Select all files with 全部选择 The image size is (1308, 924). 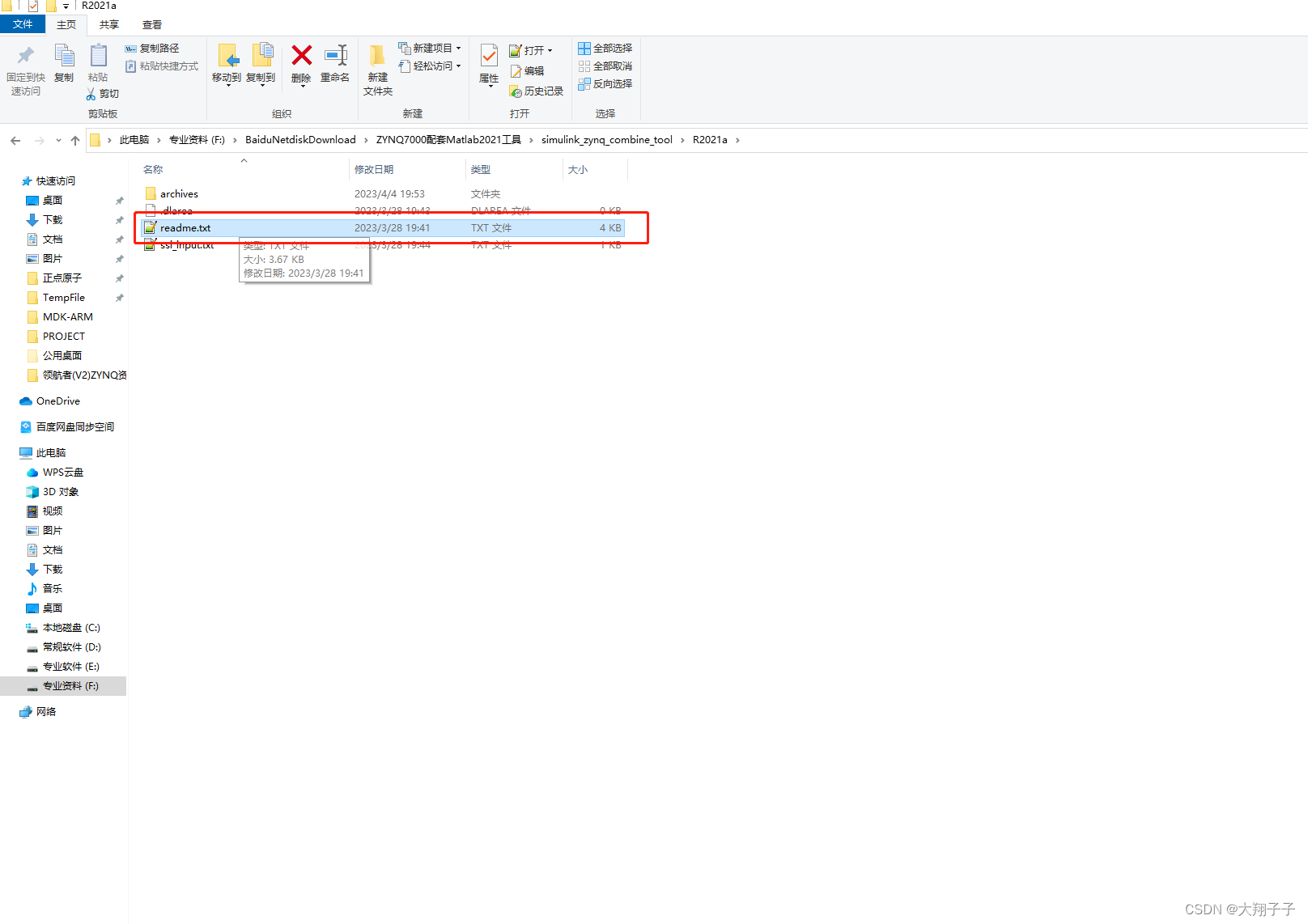point(605,48)
